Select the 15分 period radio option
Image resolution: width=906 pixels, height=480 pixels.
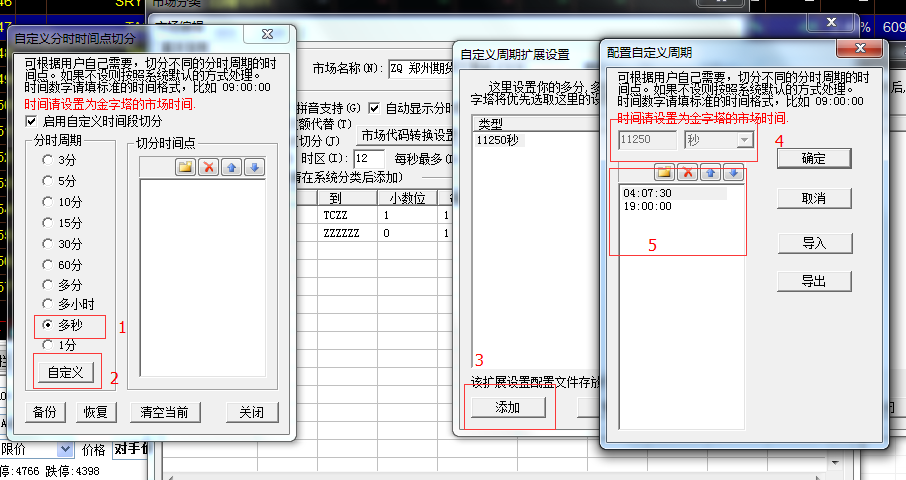[47, 222]
